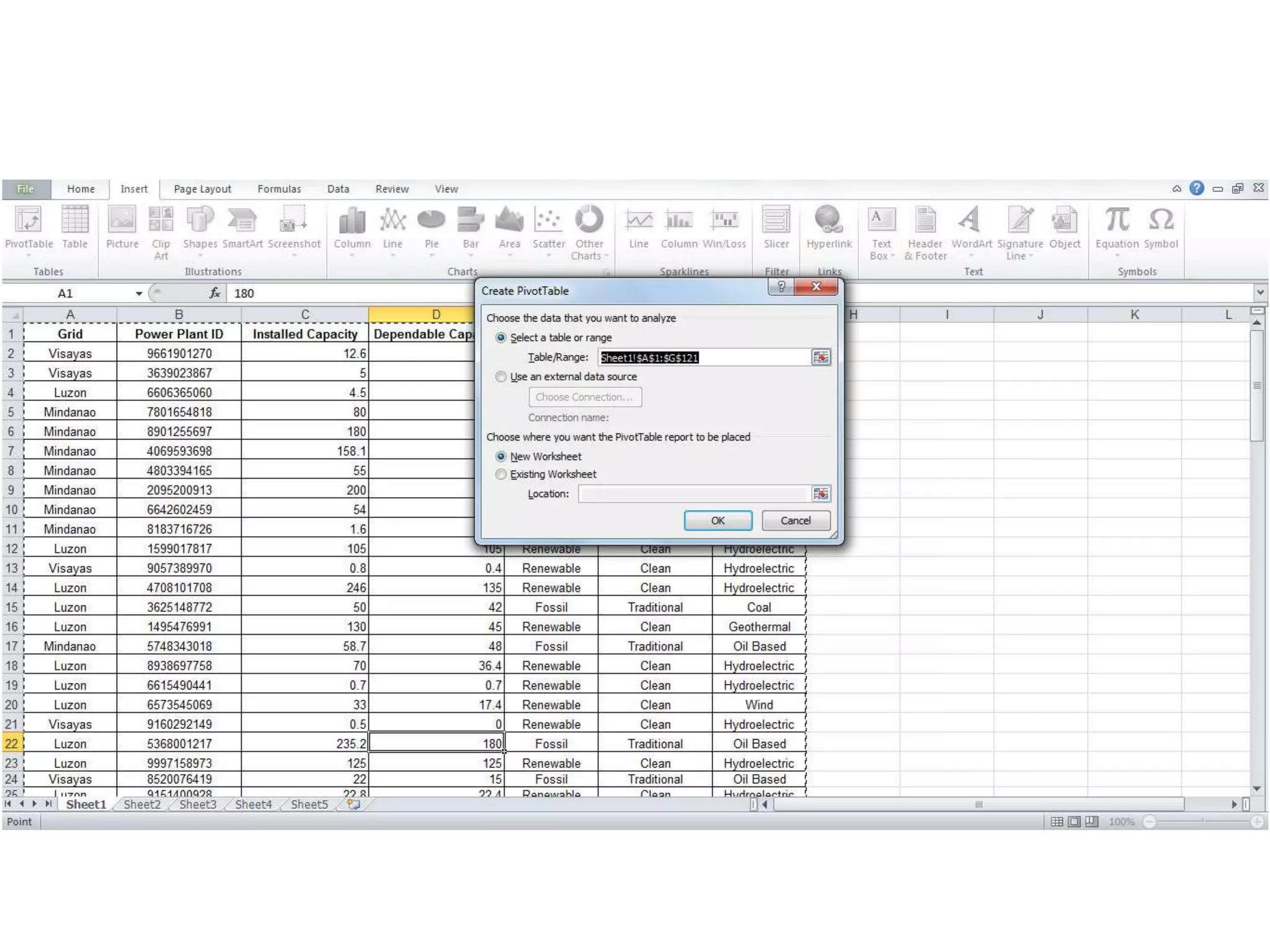Choose the 'Existing Worksheet' radio button
The image size is (1270, 952).
(x=501, y=474)
